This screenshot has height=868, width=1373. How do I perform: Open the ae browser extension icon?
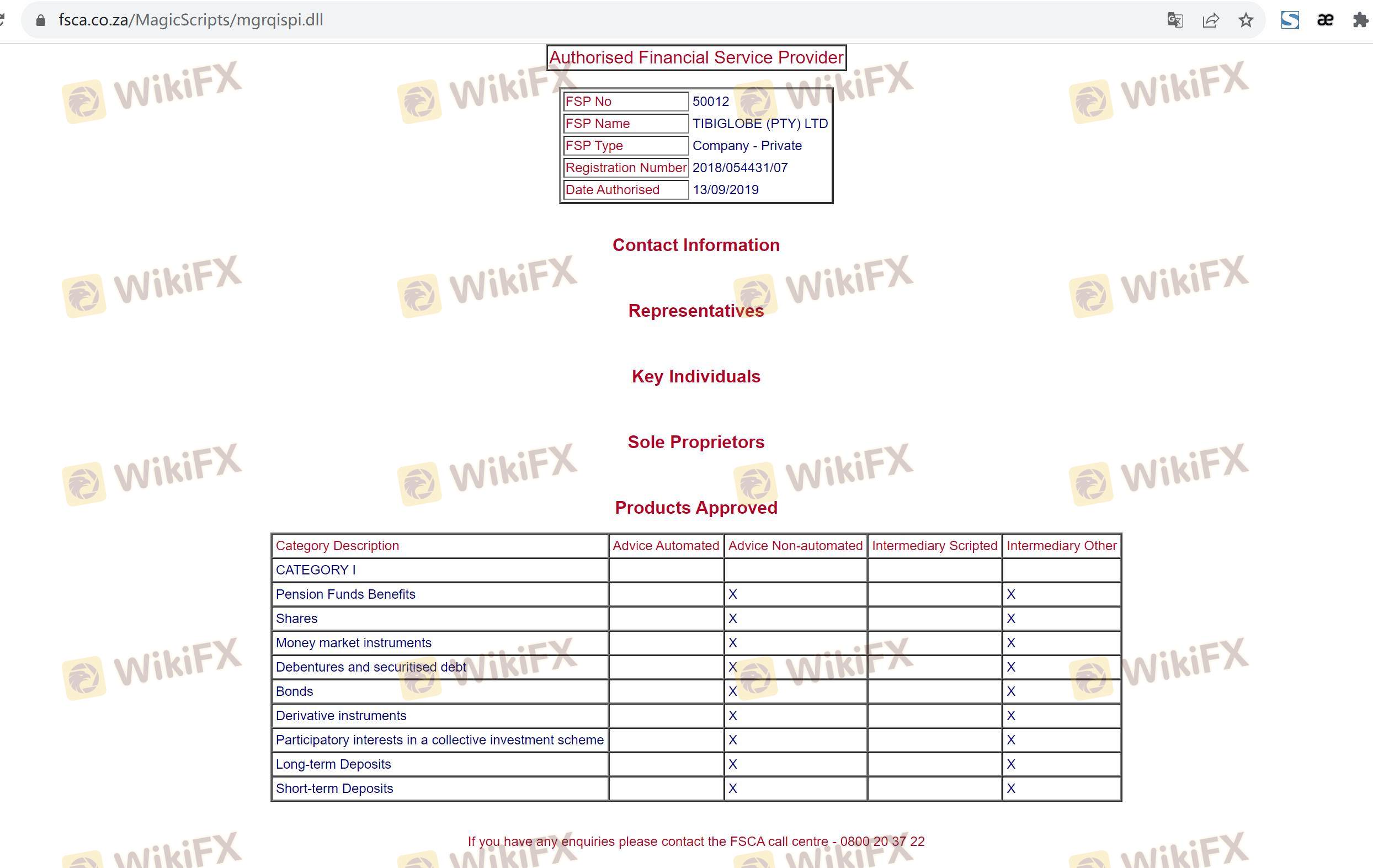pos(1325,20)
